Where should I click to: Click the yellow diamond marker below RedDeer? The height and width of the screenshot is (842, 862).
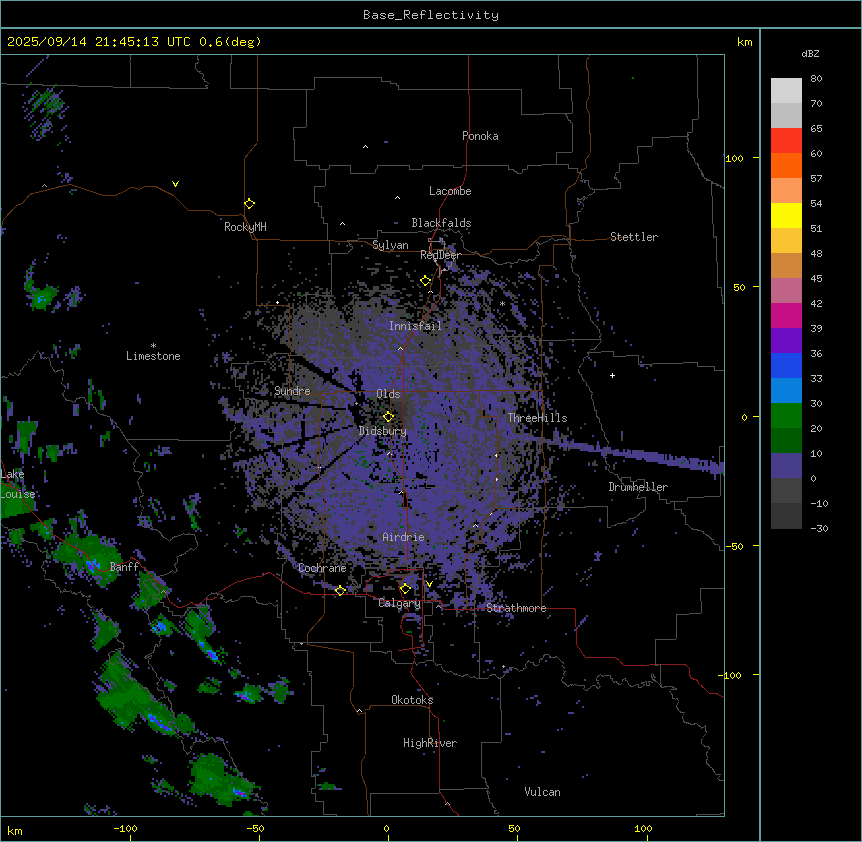tap(426, 281)
